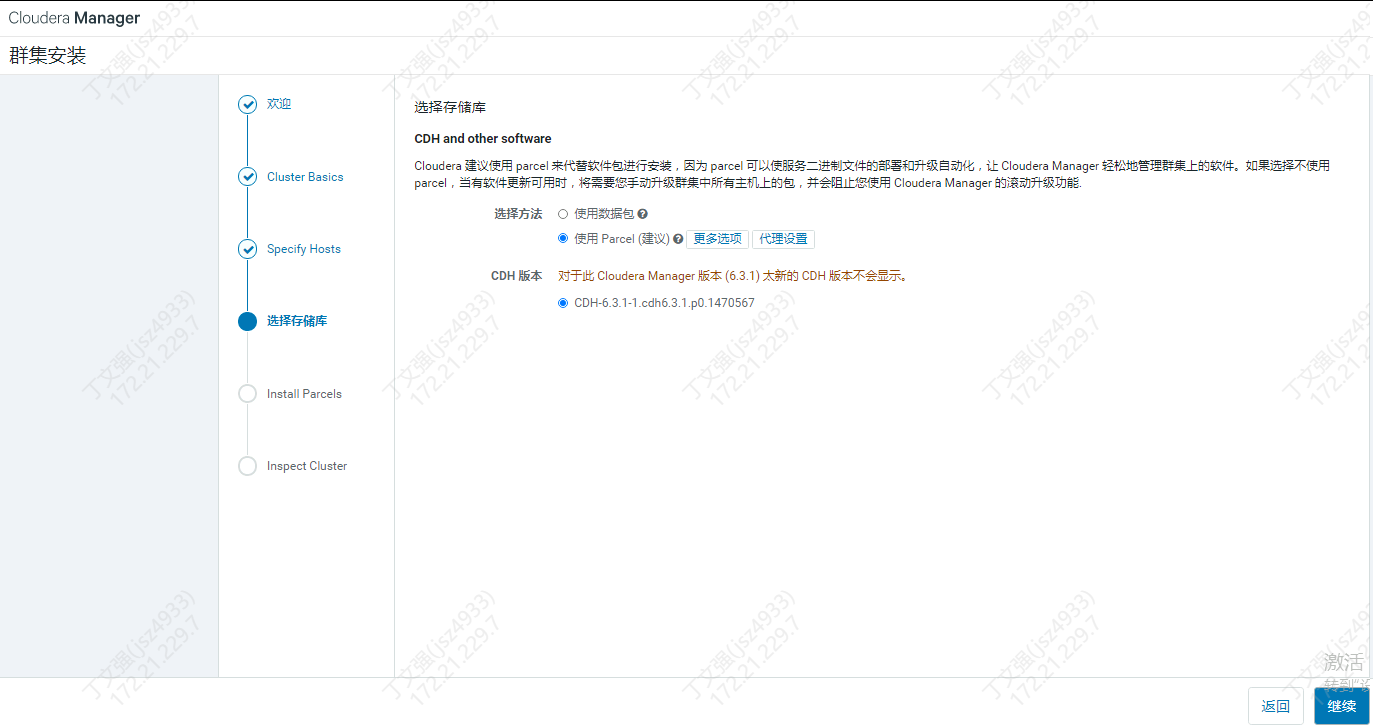Click the checkmark icon beside Cluster Basics
1373x725 pixels.
pyautogui.click(x=247, y=177)
